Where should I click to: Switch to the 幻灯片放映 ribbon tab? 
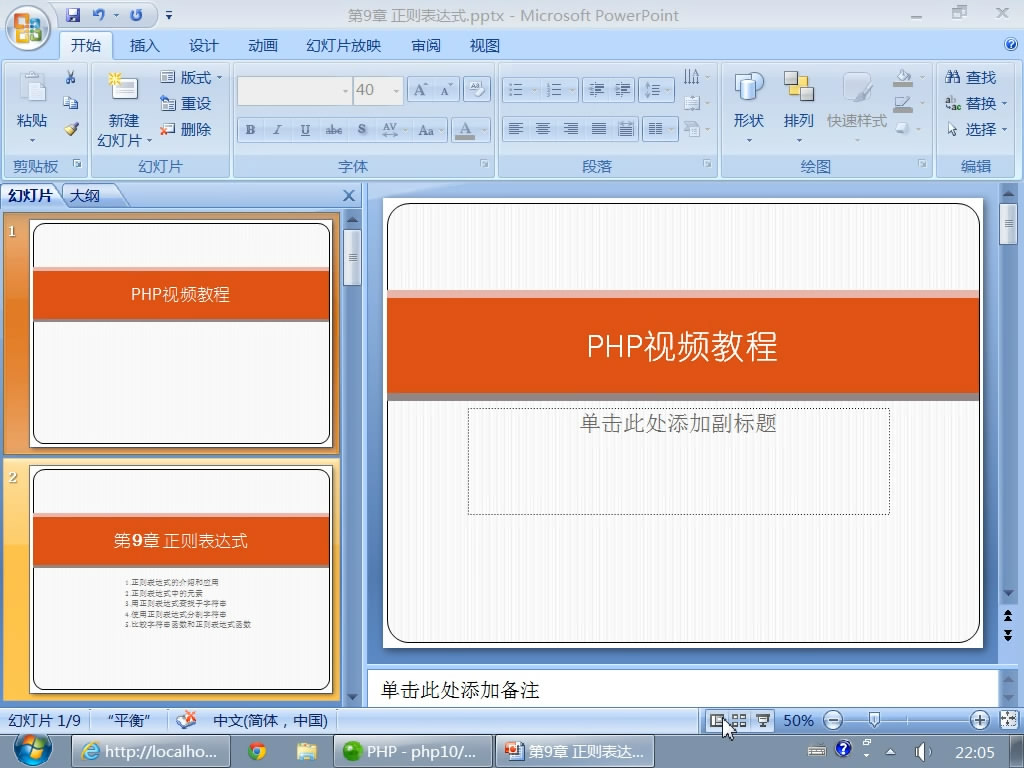coord(344,46)
